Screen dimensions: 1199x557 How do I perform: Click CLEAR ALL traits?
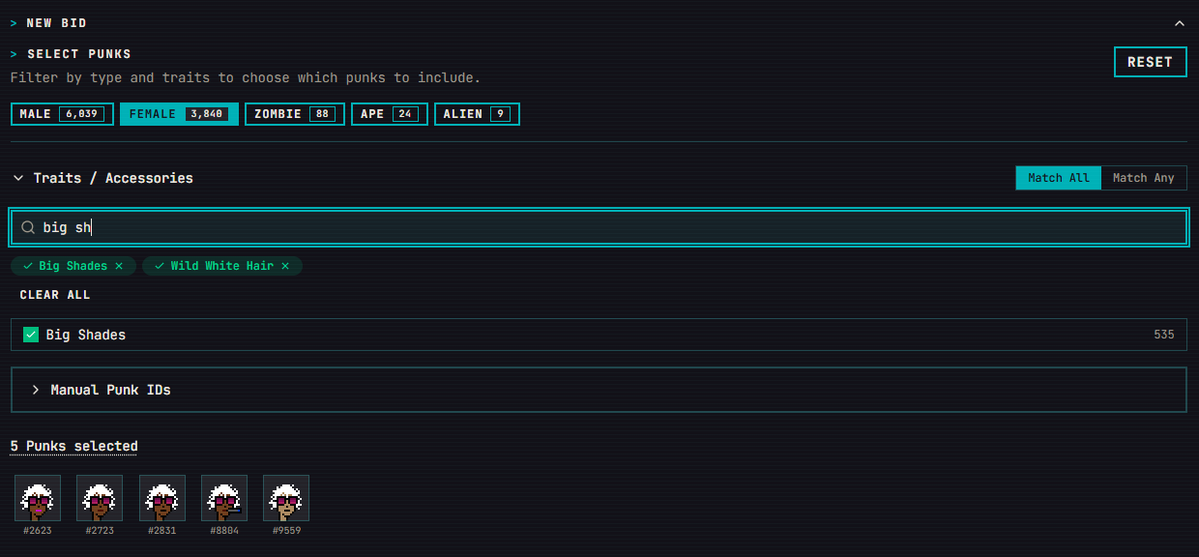[x=54, y=295]
